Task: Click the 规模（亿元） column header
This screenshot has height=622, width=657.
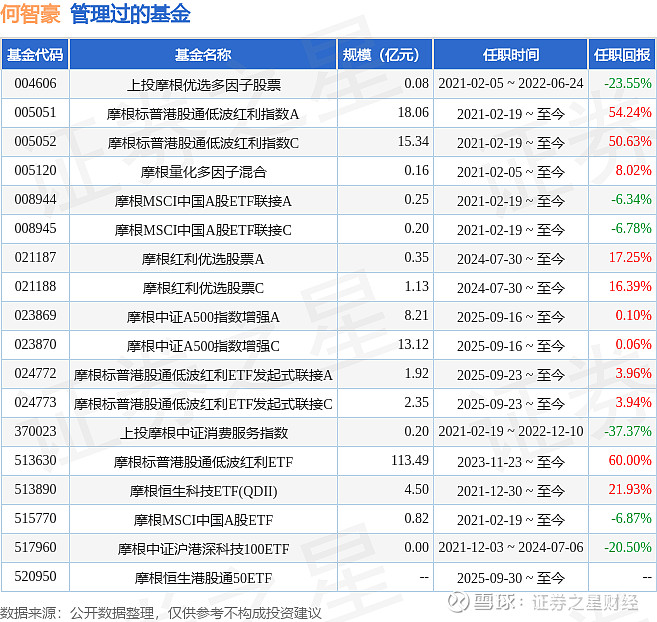Action: (x=385, y=54)
